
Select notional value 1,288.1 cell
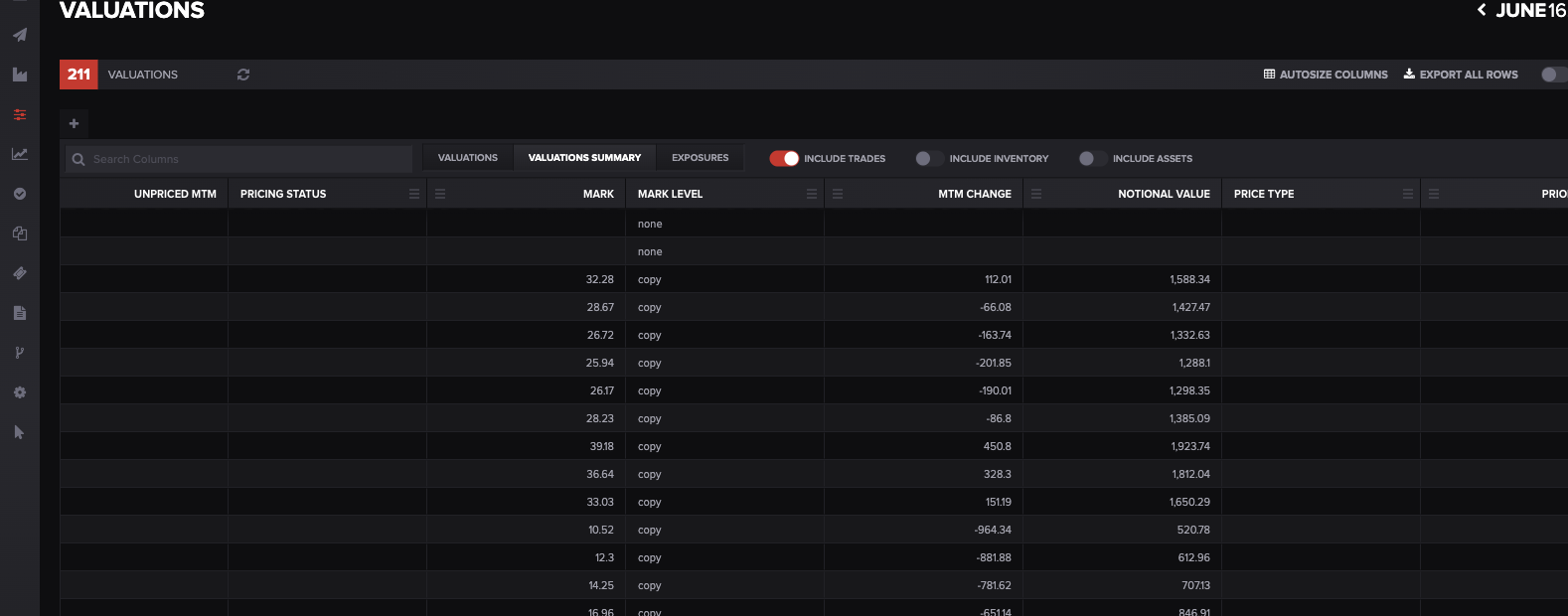[x=1122, y=363]
